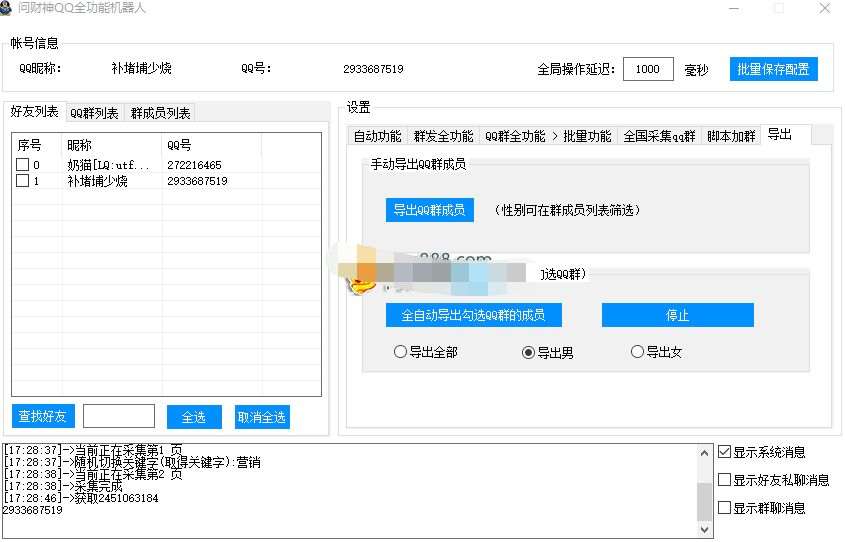Select QQ number 2933687519 in friend list
This screenshot has height=542, width=845.
[197, 181]
